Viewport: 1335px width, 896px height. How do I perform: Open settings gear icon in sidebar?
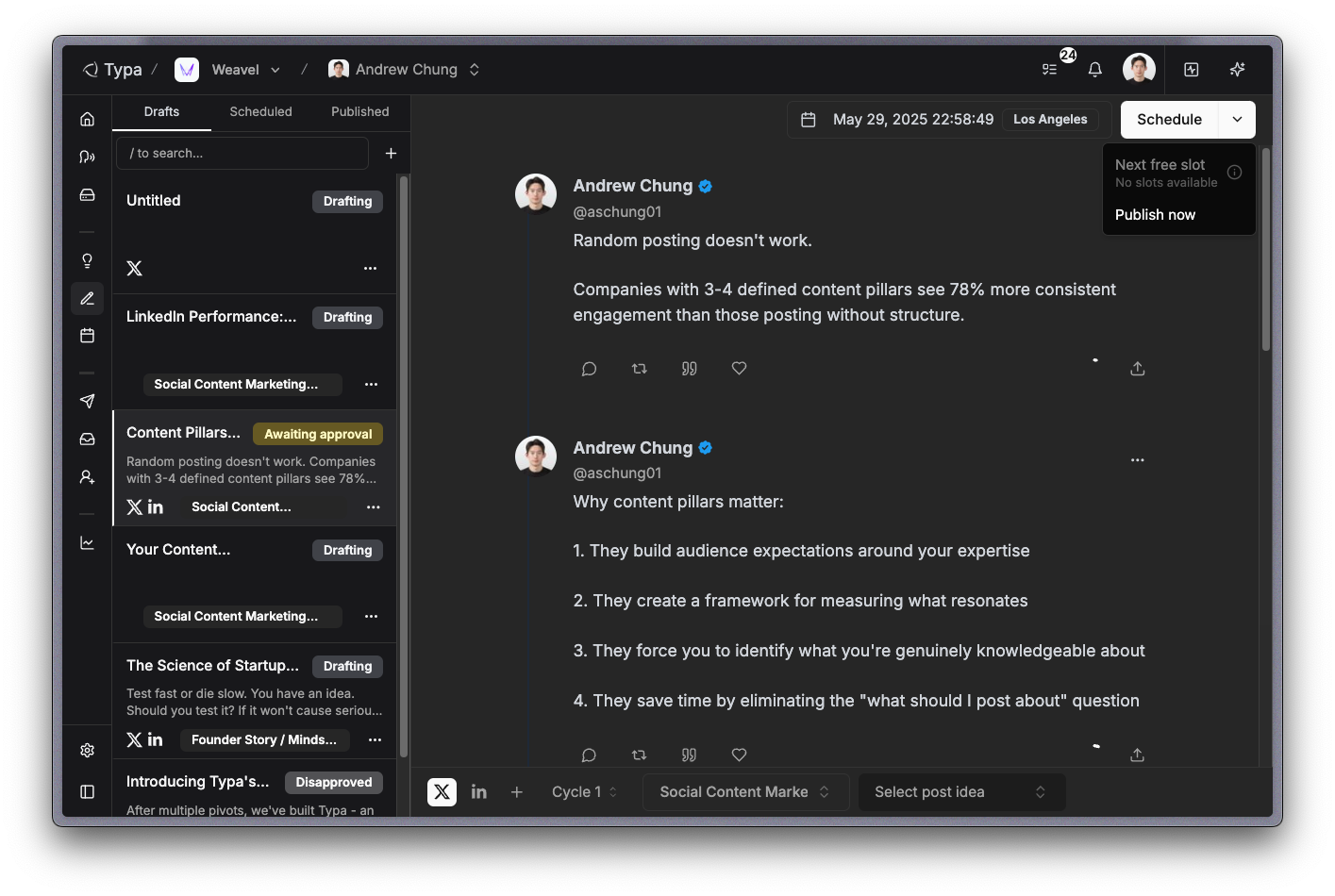[88, 751]
